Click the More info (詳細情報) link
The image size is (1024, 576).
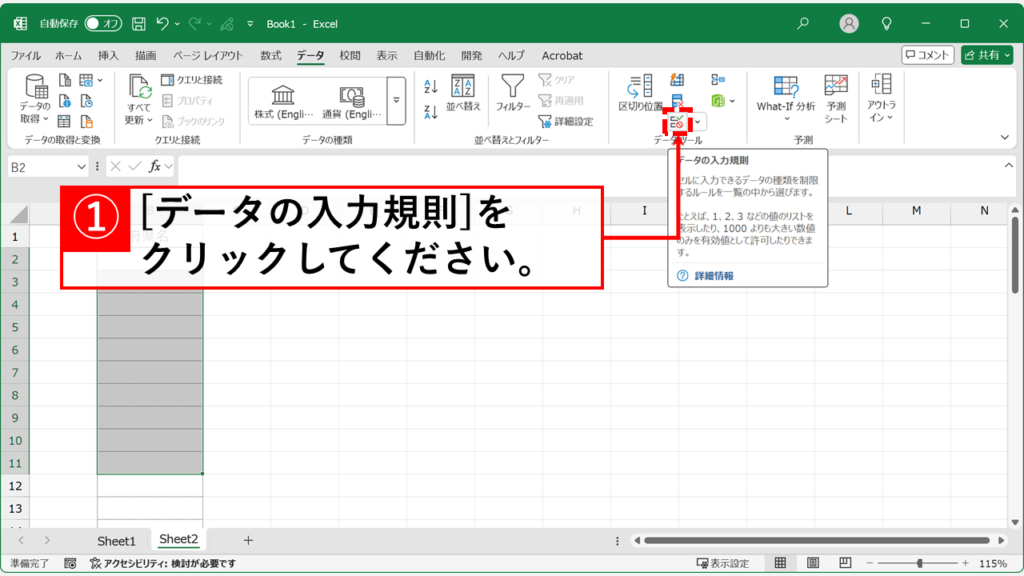tap(713, 276)
